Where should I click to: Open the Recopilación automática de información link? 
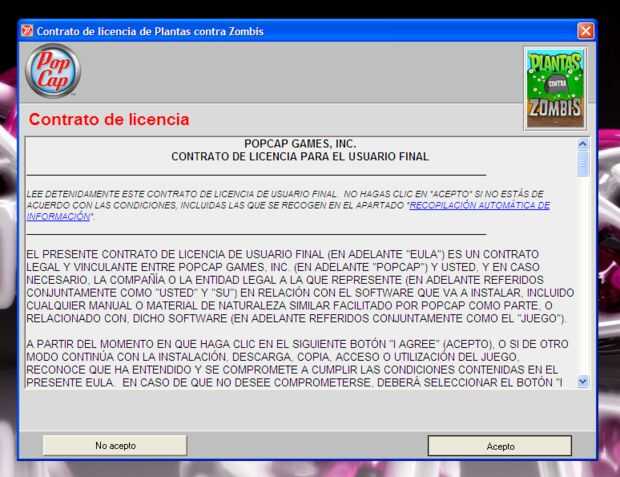479,205
